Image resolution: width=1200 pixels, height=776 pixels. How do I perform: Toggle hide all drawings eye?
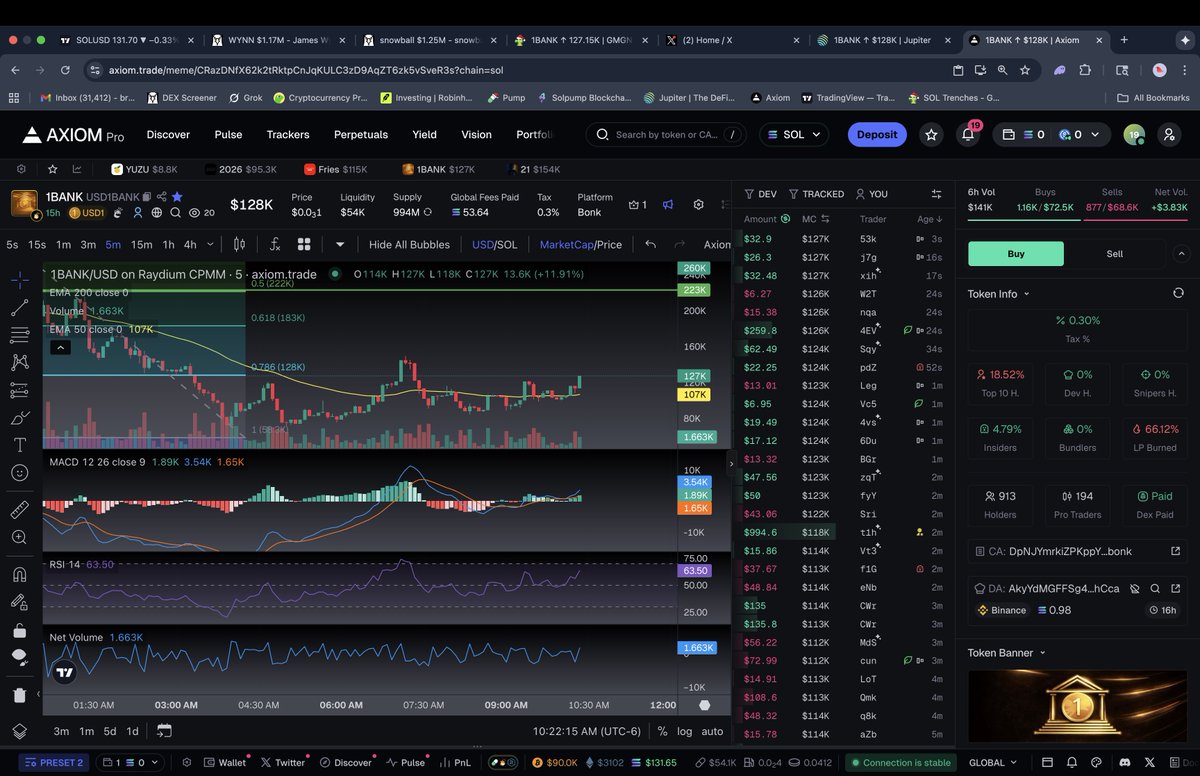pyautogui.click(x=19, y=657)
